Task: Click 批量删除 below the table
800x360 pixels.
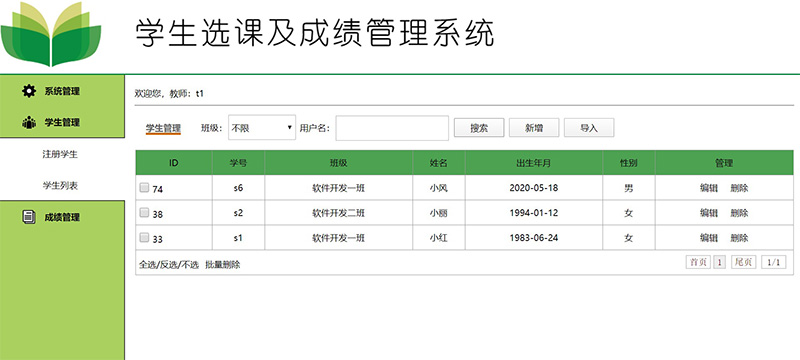Action: click(x=222, y=265)
